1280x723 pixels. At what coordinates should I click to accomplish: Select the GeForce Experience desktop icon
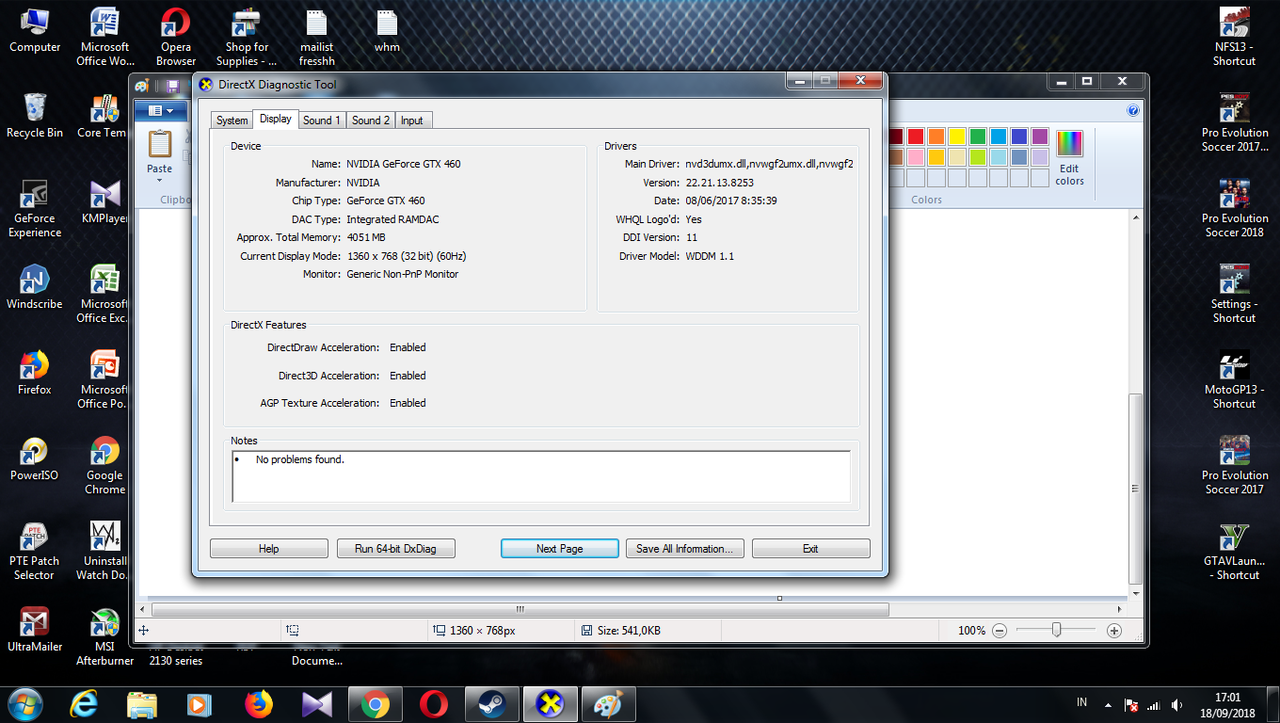point(34,208)
